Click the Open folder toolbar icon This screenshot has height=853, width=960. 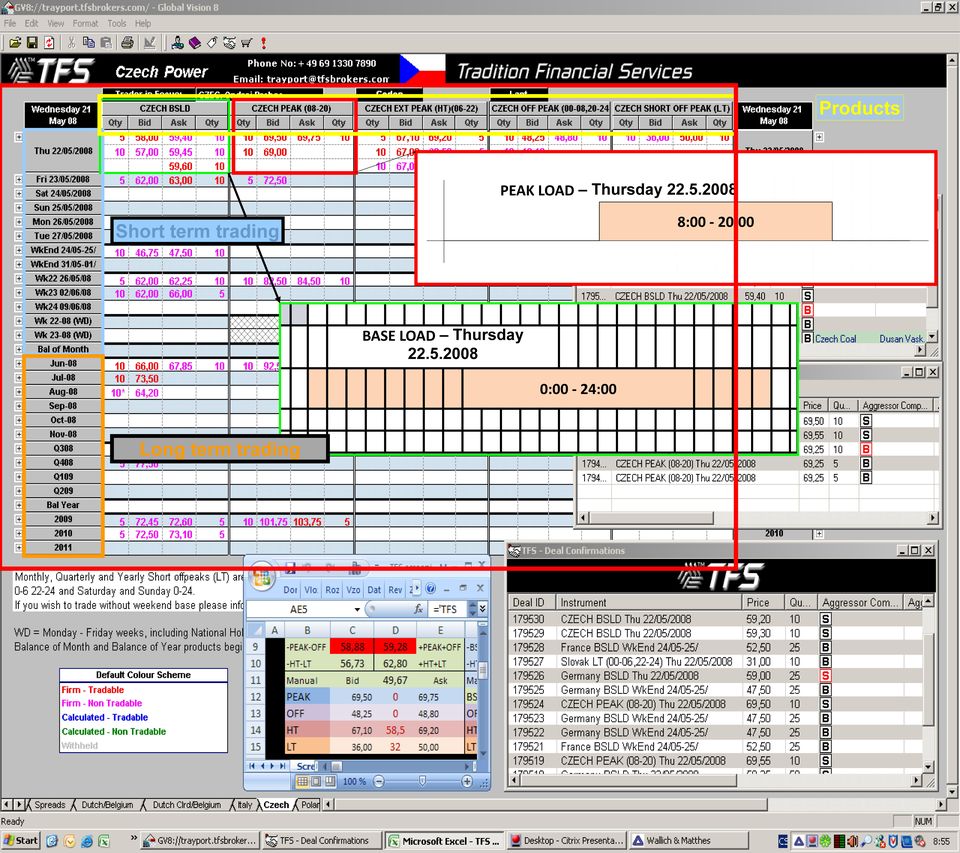pos(15,43)
